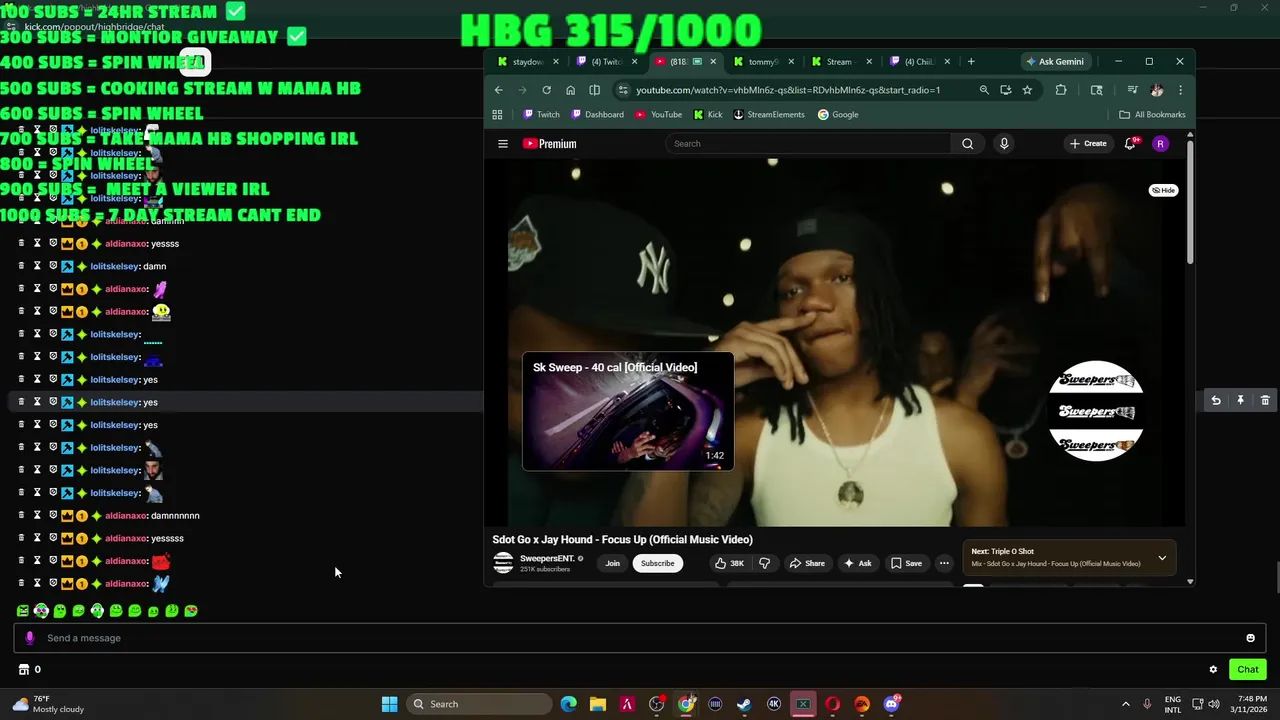
Task: Open the site info dropdown in the address bar
Action: [x=623, y=90]
